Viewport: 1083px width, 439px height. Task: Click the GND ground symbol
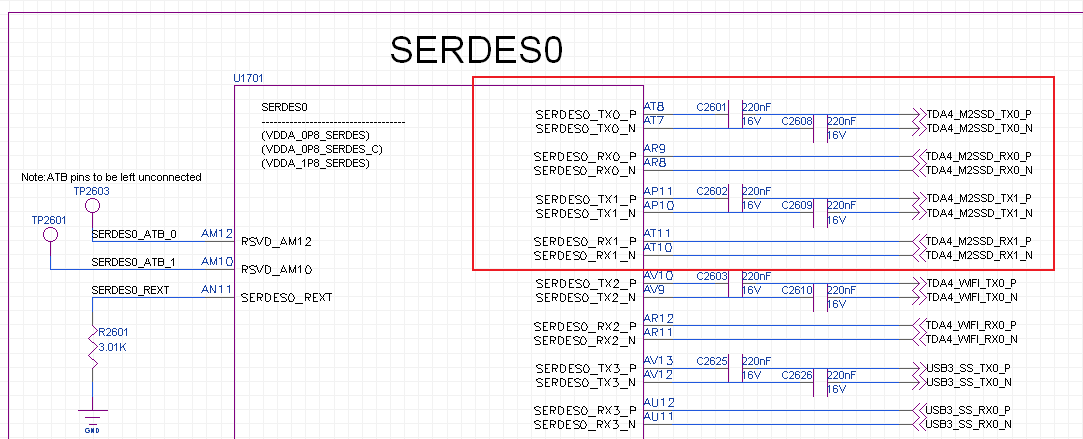pos(92,421)
